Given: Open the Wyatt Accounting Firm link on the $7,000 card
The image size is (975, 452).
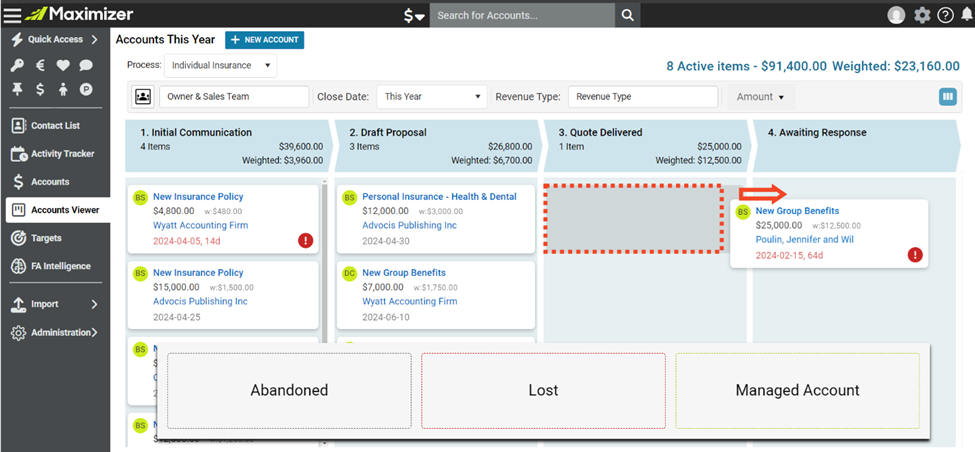Looking at the screenshot, I should pos(409,301).
